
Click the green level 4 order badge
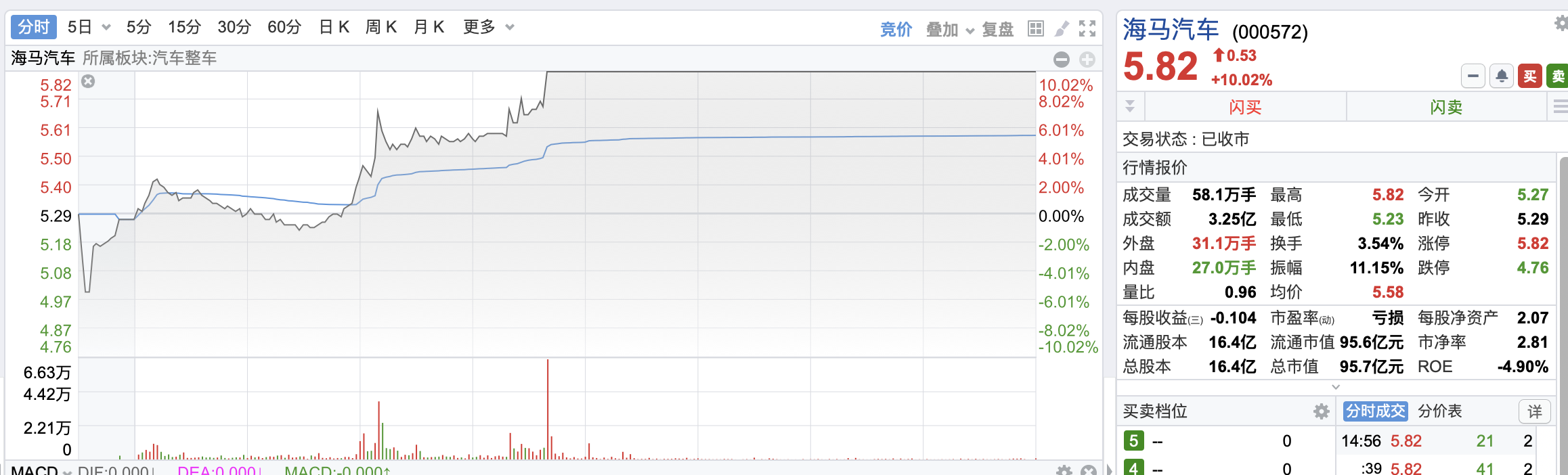[1133, 468]
